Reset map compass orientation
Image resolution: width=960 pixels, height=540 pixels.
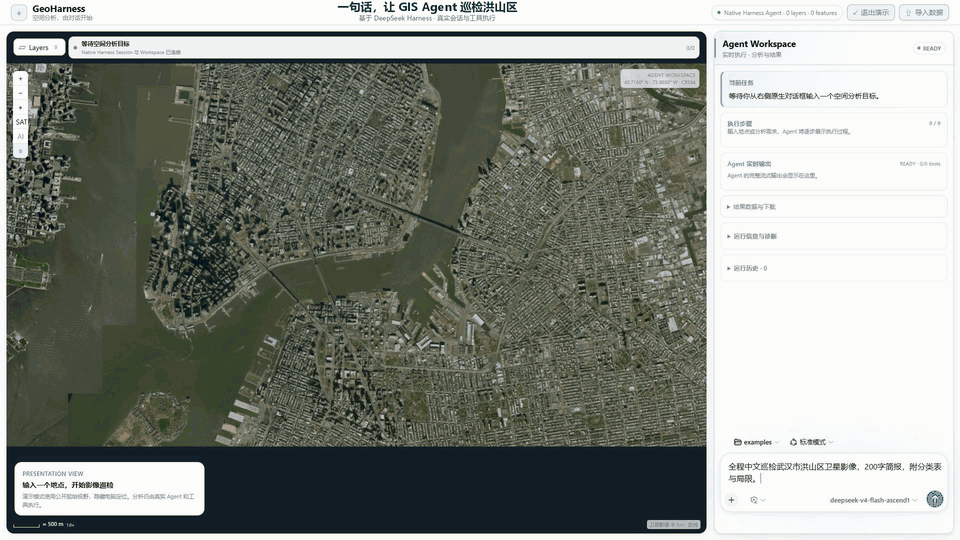[20, 108]
